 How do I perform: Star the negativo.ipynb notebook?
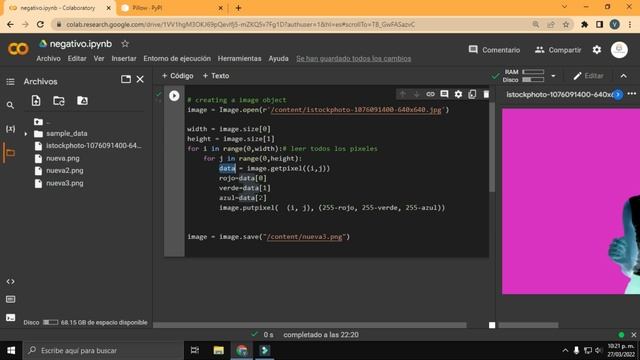click(x=125, y=44)
